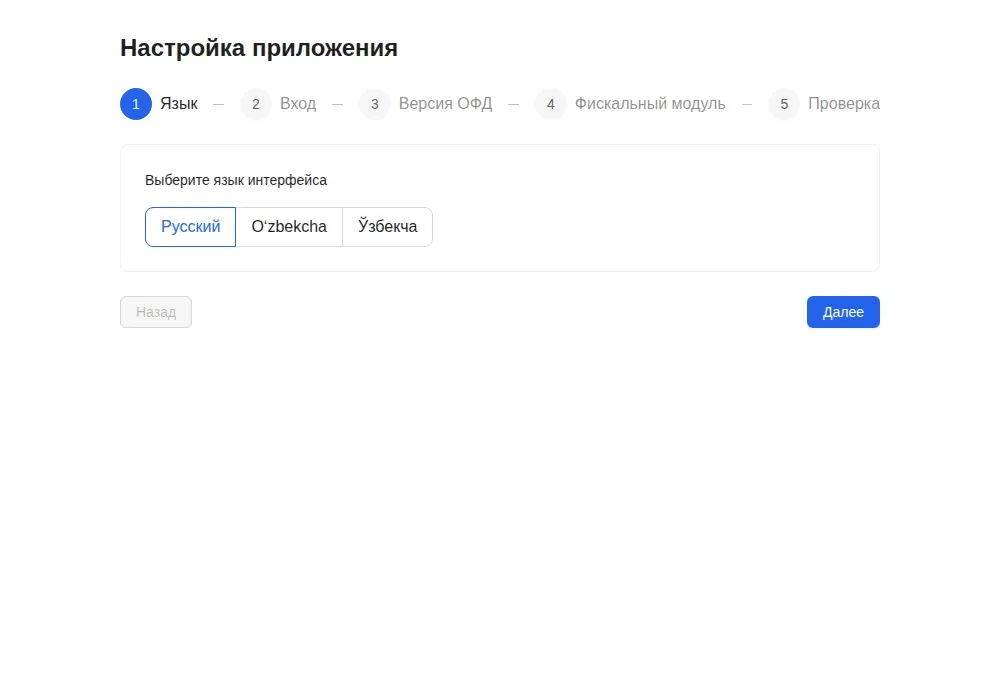This screenshot has height=680, width=1000.
Task: Click the Язык step label
Action: click(179, 103)
